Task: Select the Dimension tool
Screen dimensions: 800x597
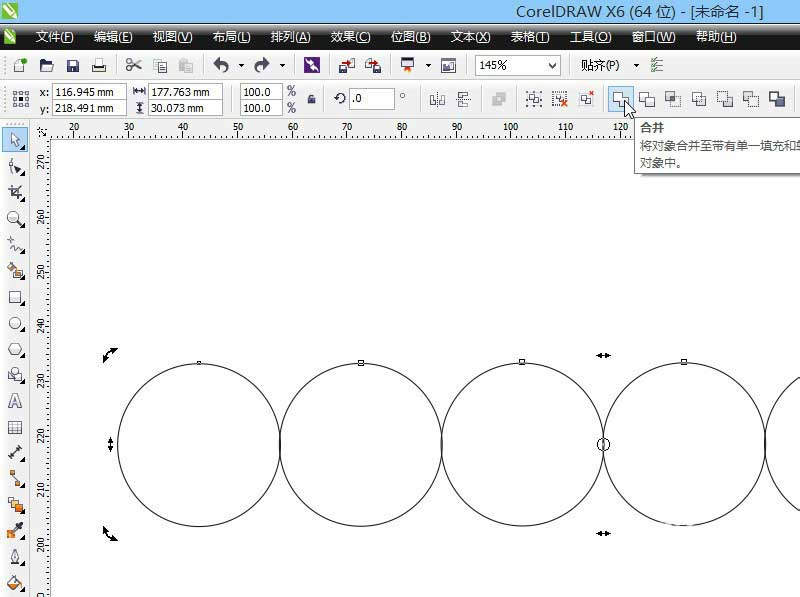Action: pos(15,453)
